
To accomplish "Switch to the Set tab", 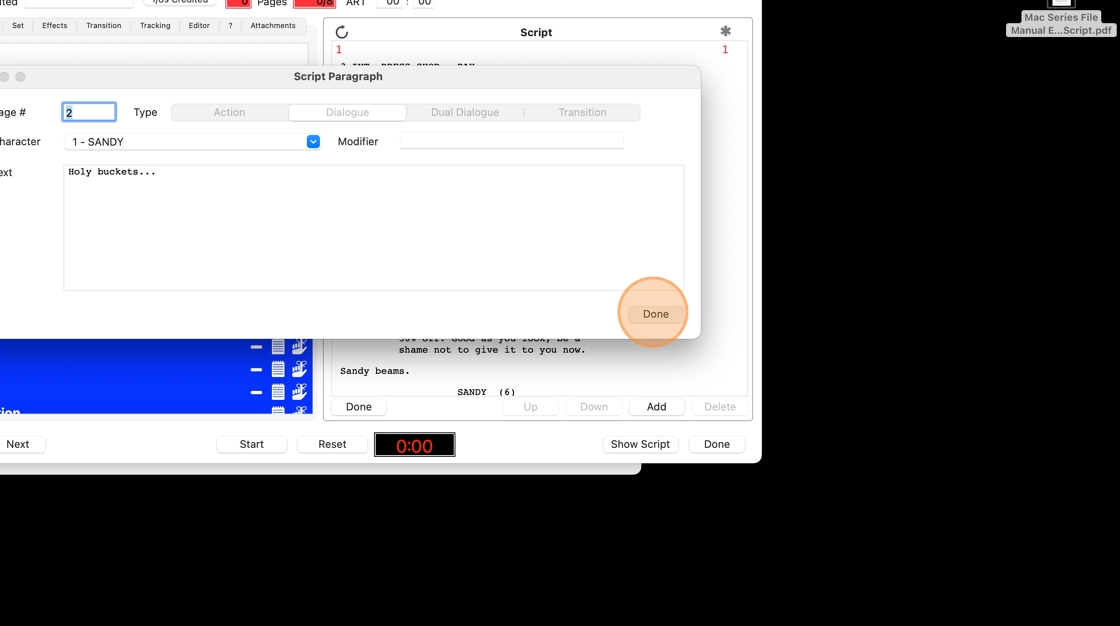I will point(18,26).
